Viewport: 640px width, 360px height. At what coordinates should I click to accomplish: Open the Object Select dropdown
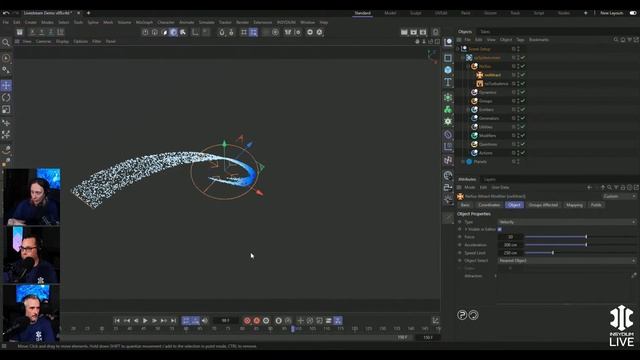pyautogui.click(x=567, y=260)
